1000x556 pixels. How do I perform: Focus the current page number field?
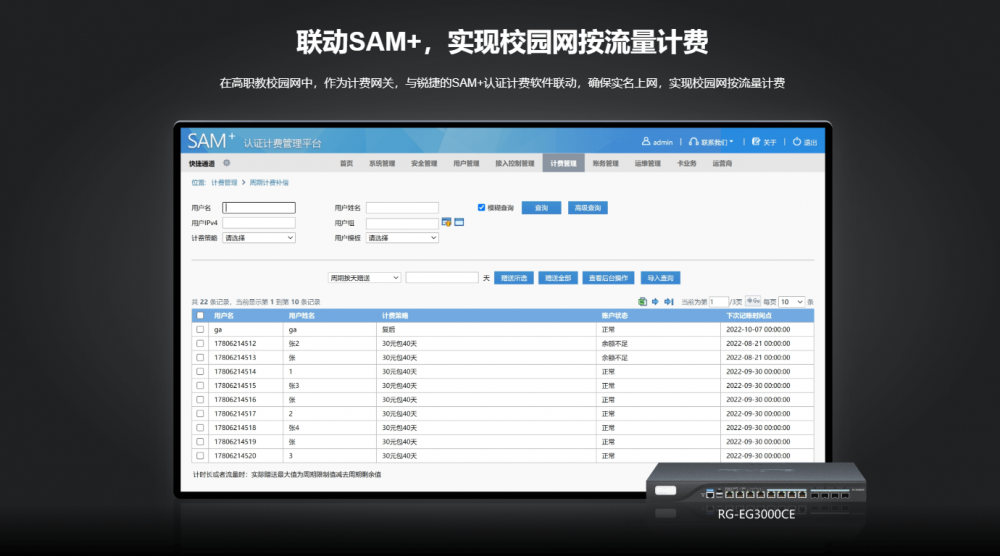click(x=719, y=302)
